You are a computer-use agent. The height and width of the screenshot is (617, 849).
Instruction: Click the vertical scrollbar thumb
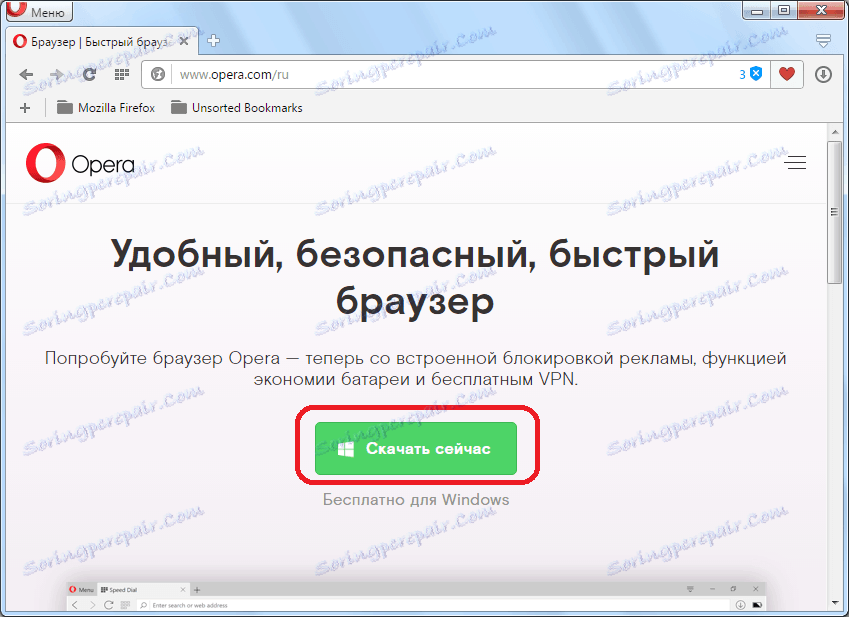coord(834,212)
